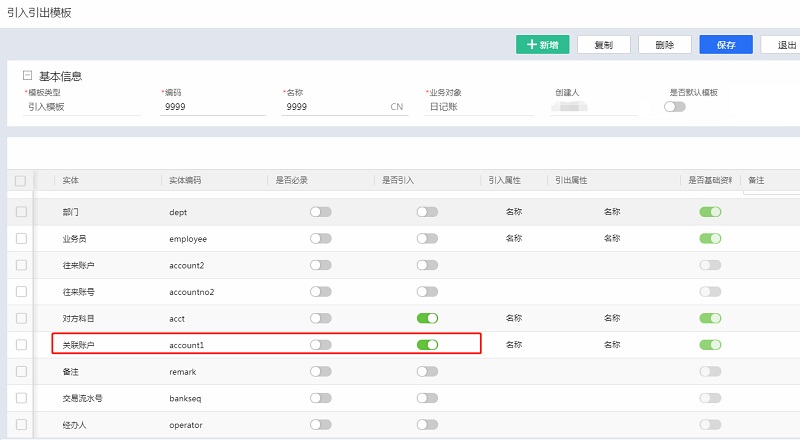Check the 关联账户 row checkbox
The width and height of the screenshot is (800, 440).
point(21,345)
